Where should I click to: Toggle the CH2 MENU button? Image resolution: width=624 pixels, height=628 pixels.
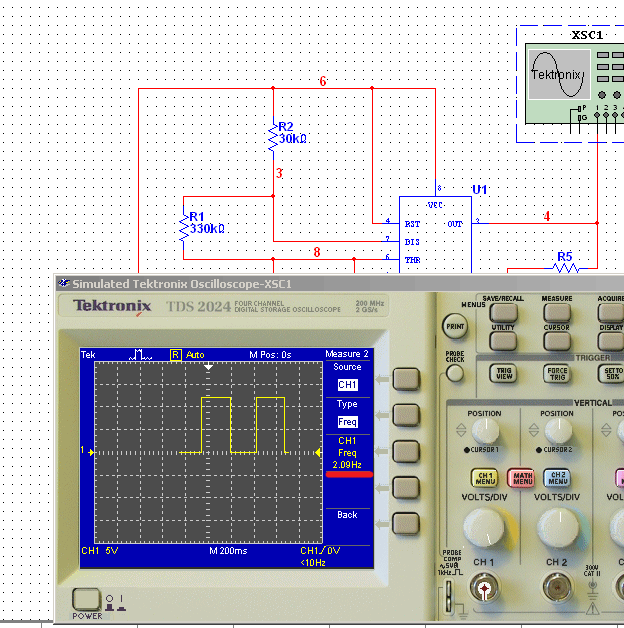coord(557,478)
